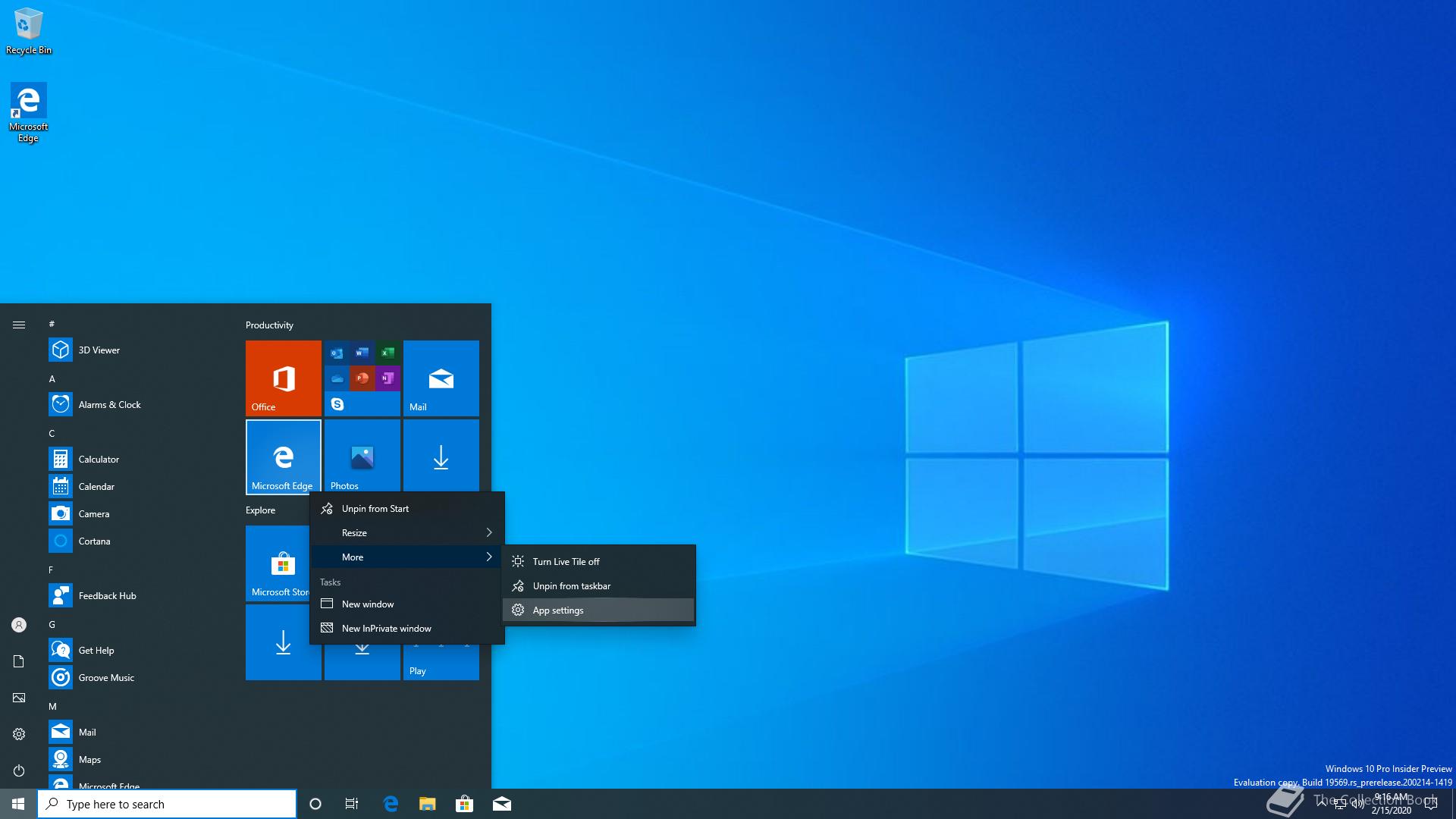This screenshot has width=1456, height=819.
Task: Click the # section header
Action: [52, 324]
